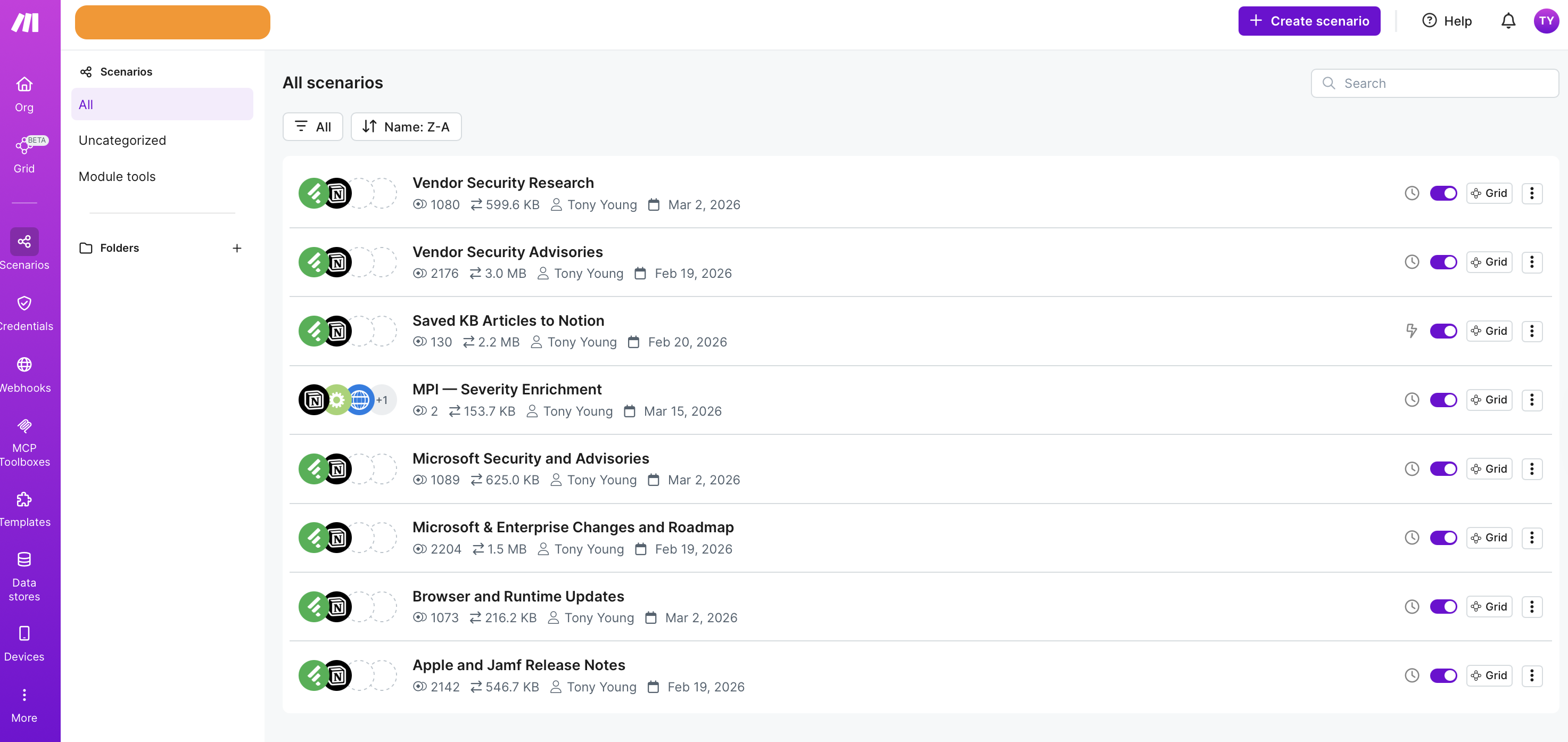Go to Data stores in sidebar
This screenshot has height=742, width=1568.
click(24, 559)
